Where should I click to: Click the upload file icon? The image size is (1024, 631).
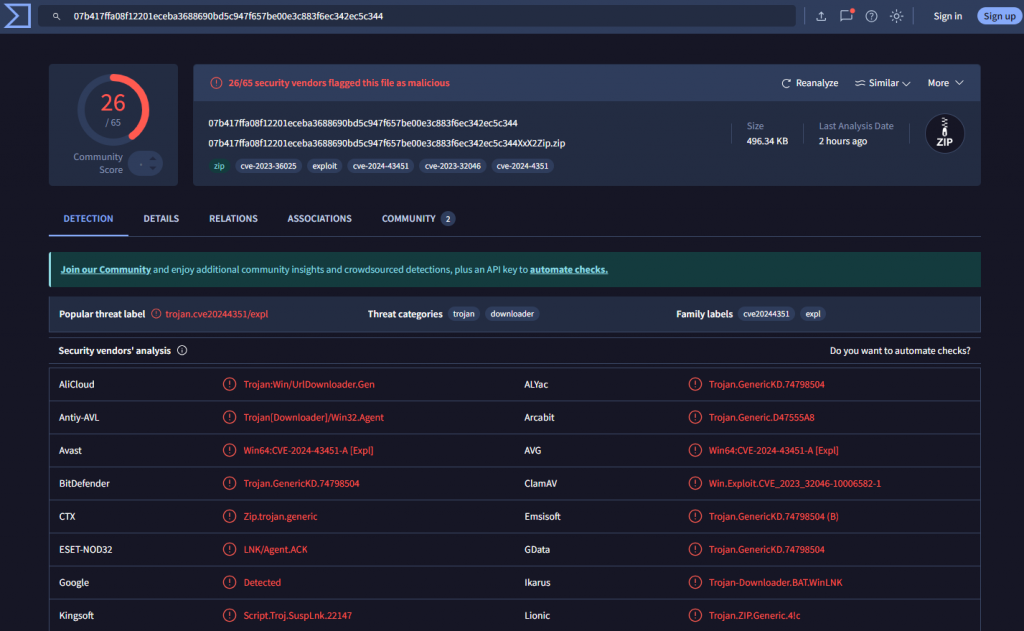pos(821,16)
